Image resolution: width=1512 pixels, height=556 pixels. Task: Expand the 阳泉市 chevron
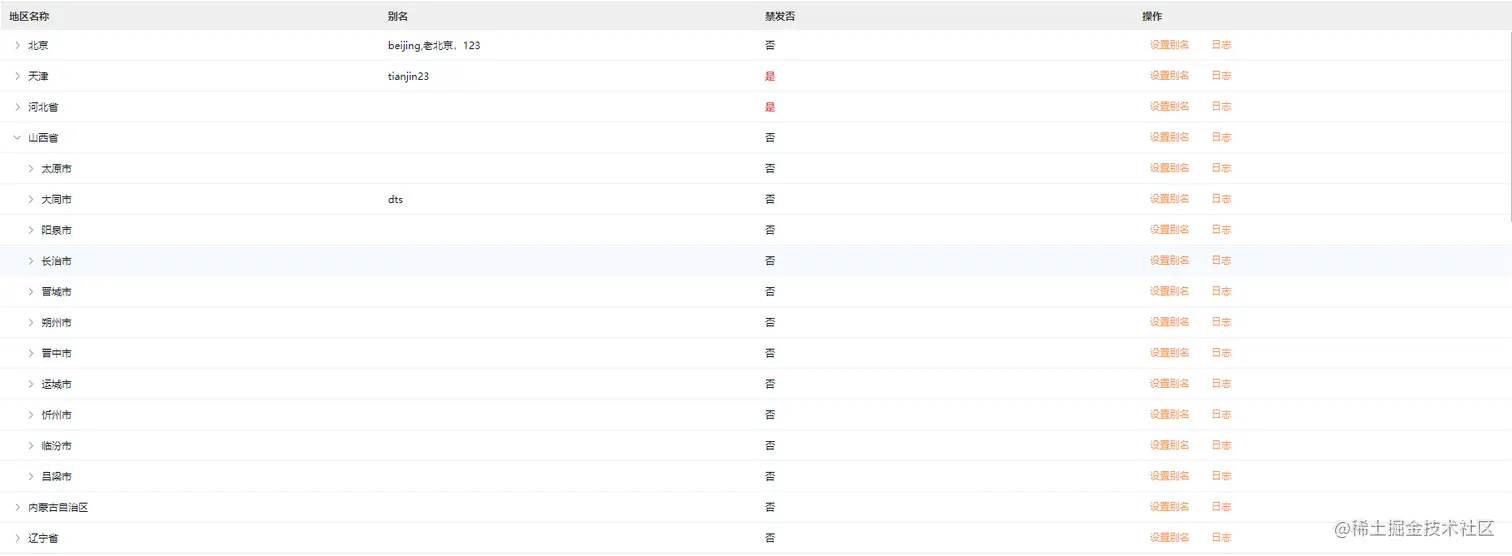31,230
